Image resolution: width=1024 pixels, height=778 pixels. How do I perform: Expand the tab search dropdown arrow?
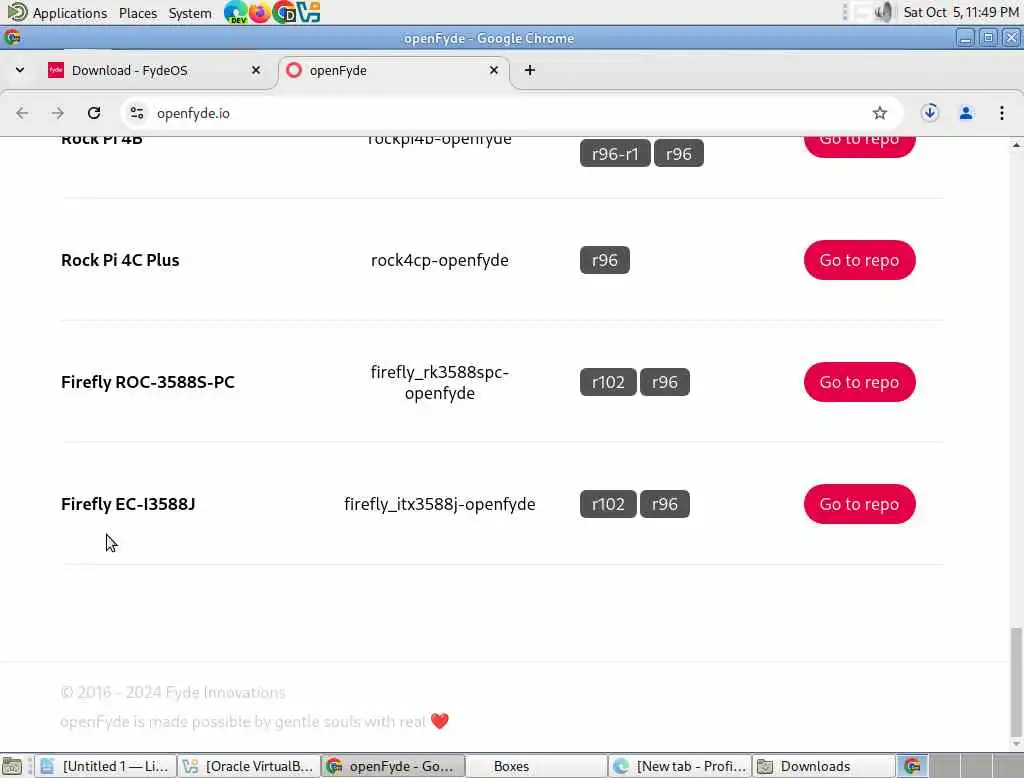20,70
